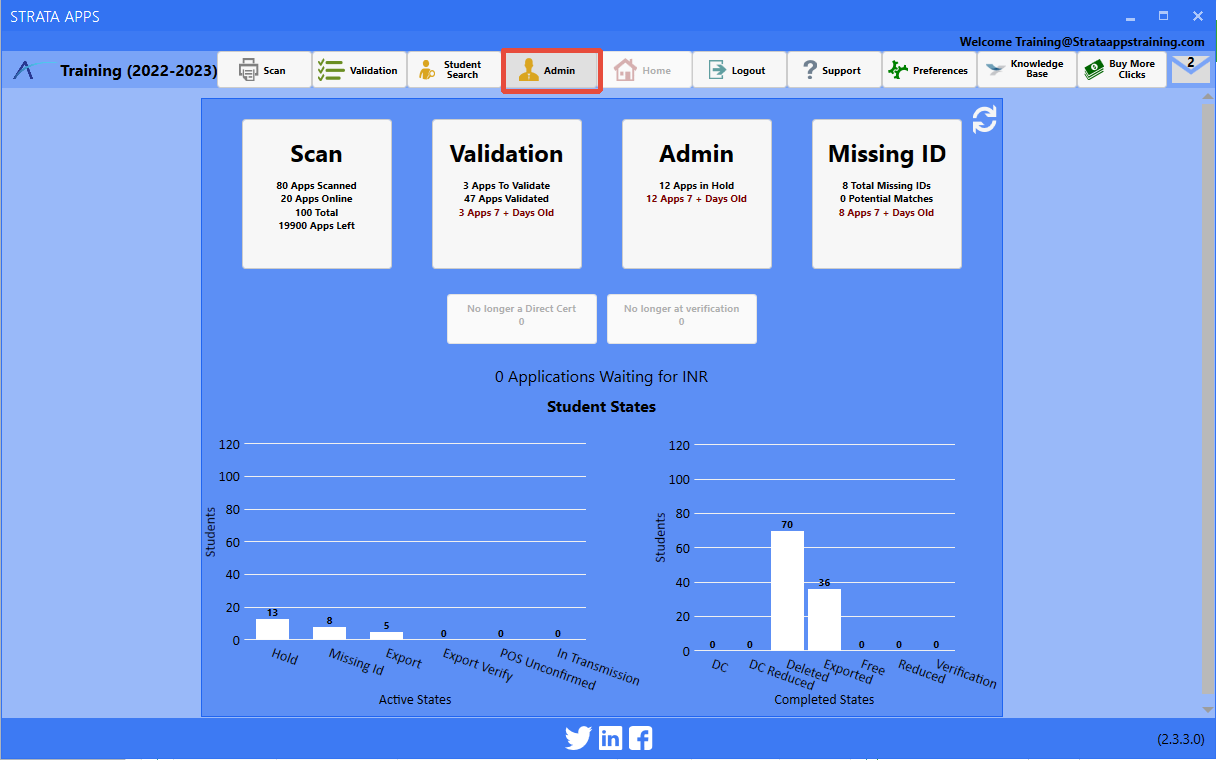Image resolution: width=1217 pixels, height=760 pixels.
Task: Open the Twitter link icon
Action: tap(578, 739)
